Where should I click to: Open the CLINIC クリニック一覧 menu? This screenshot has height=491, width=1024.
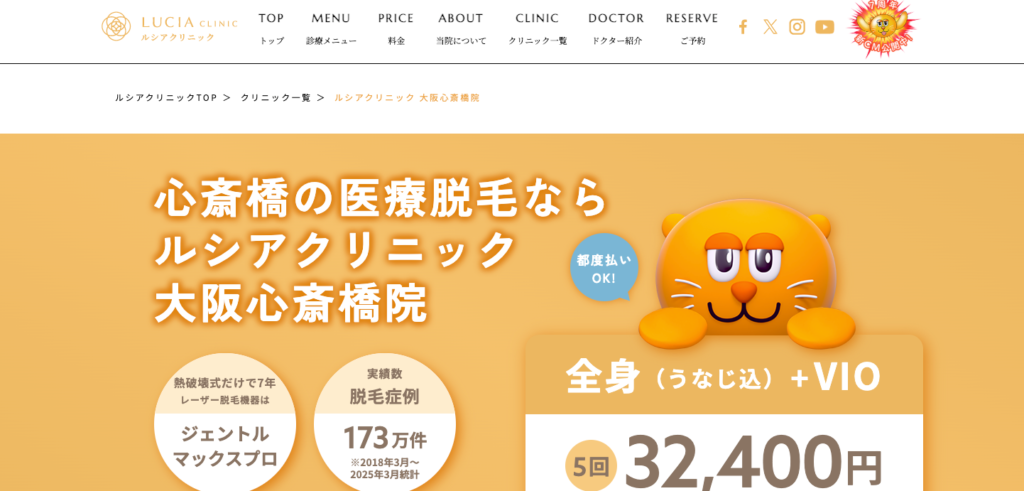(x=537, y=29)
